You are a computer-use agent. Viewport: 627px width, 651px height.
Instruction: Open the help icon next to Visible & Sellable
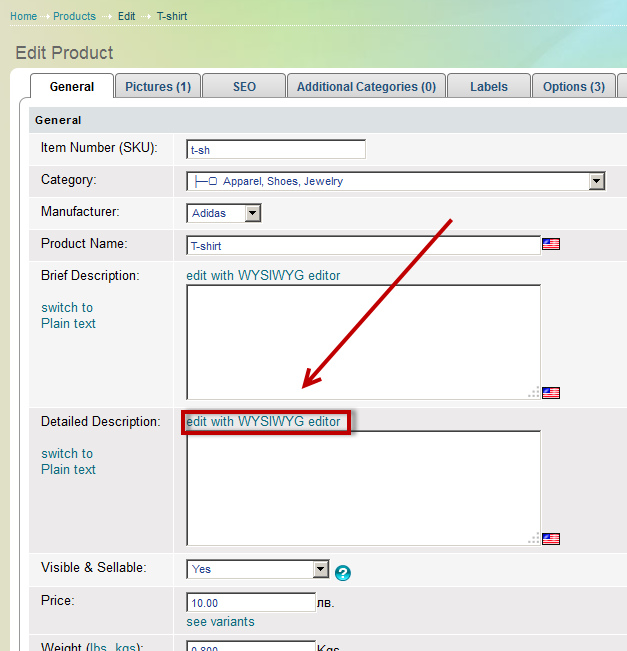tap(343, 573)
